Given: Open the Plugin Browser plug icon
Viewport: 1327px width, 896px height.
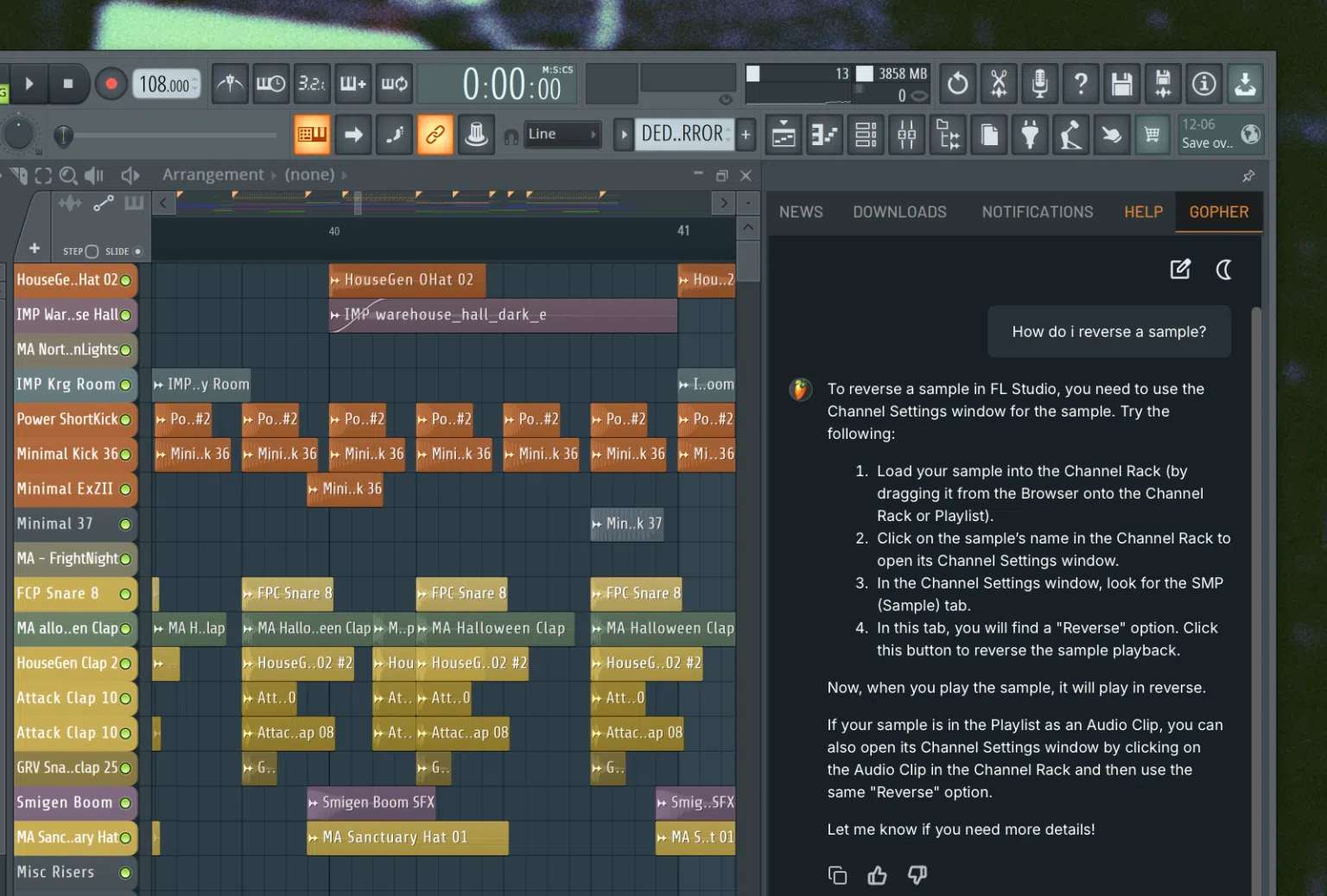Looking at the screenshot, I should click(x=1030, y=135).
